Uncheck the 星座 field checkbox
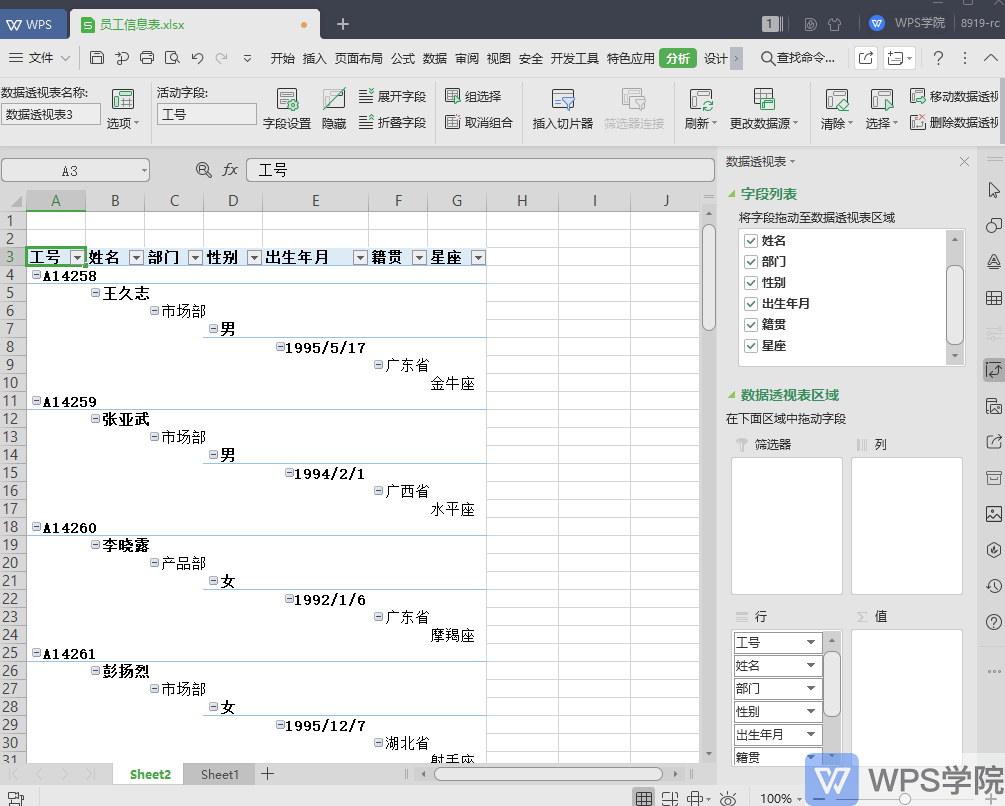The height and width of the screenshot is (806, 1005). point(751,346)
